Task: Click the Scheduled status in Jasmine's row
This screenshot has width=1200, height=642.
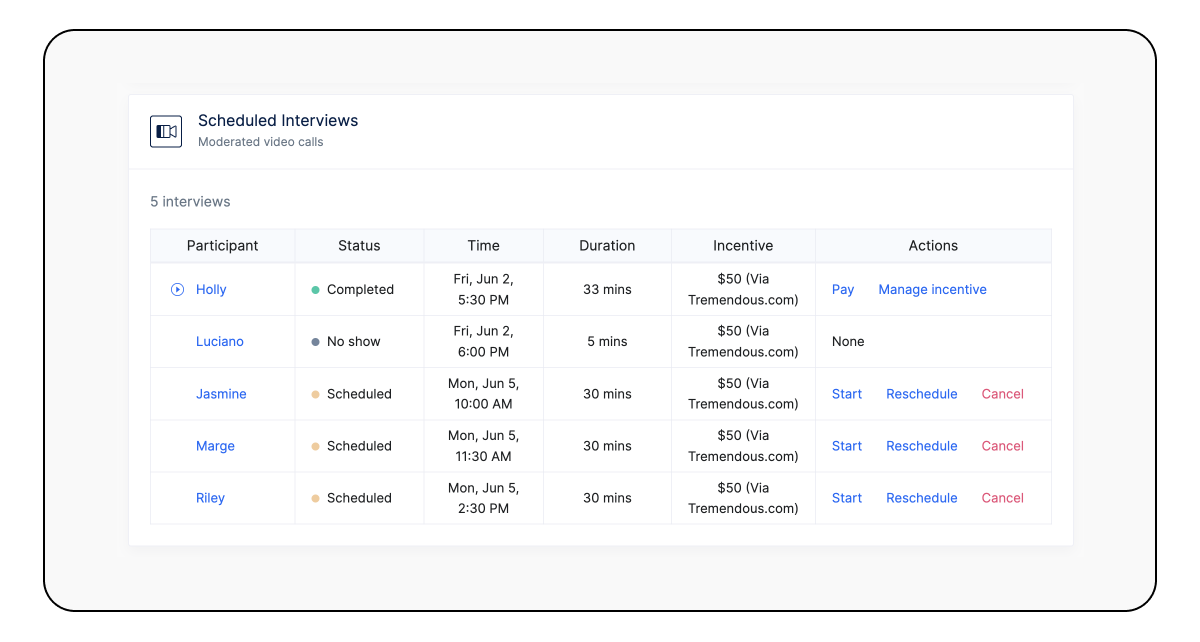Action: click(x=352, y=394)
